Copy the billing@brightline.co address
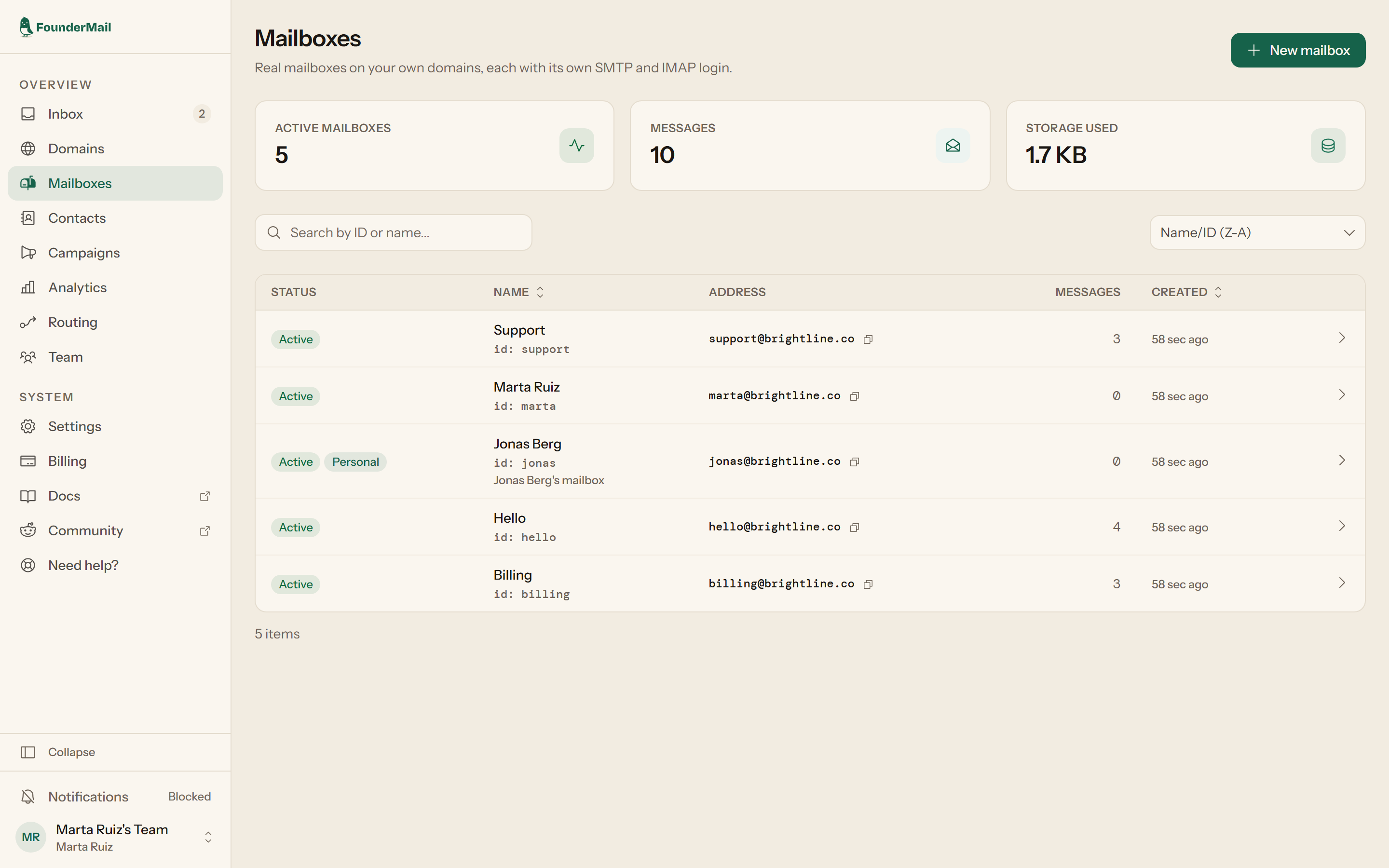 tap(868, 584)
